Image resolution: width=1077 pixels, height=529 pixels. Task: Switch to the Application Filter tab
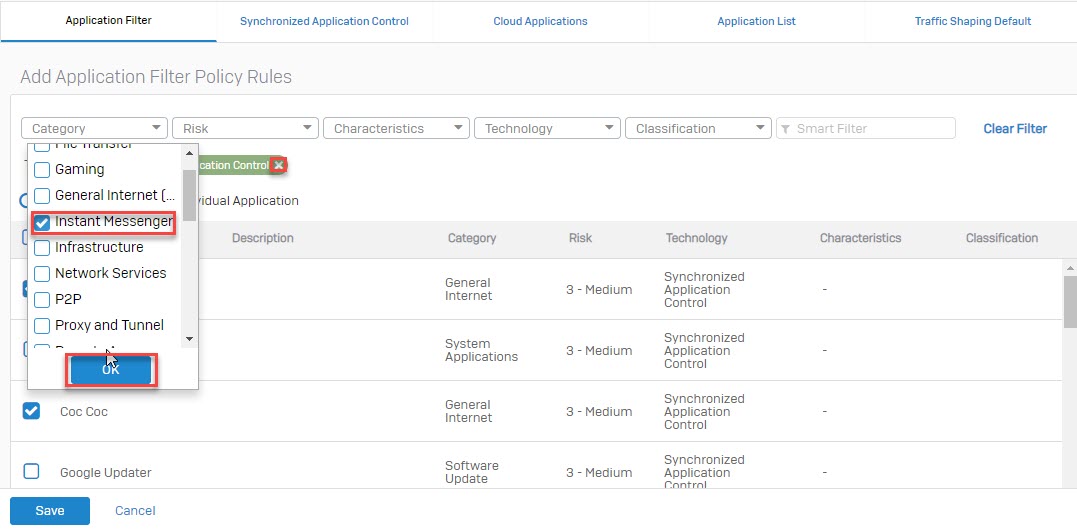(109, 21)
